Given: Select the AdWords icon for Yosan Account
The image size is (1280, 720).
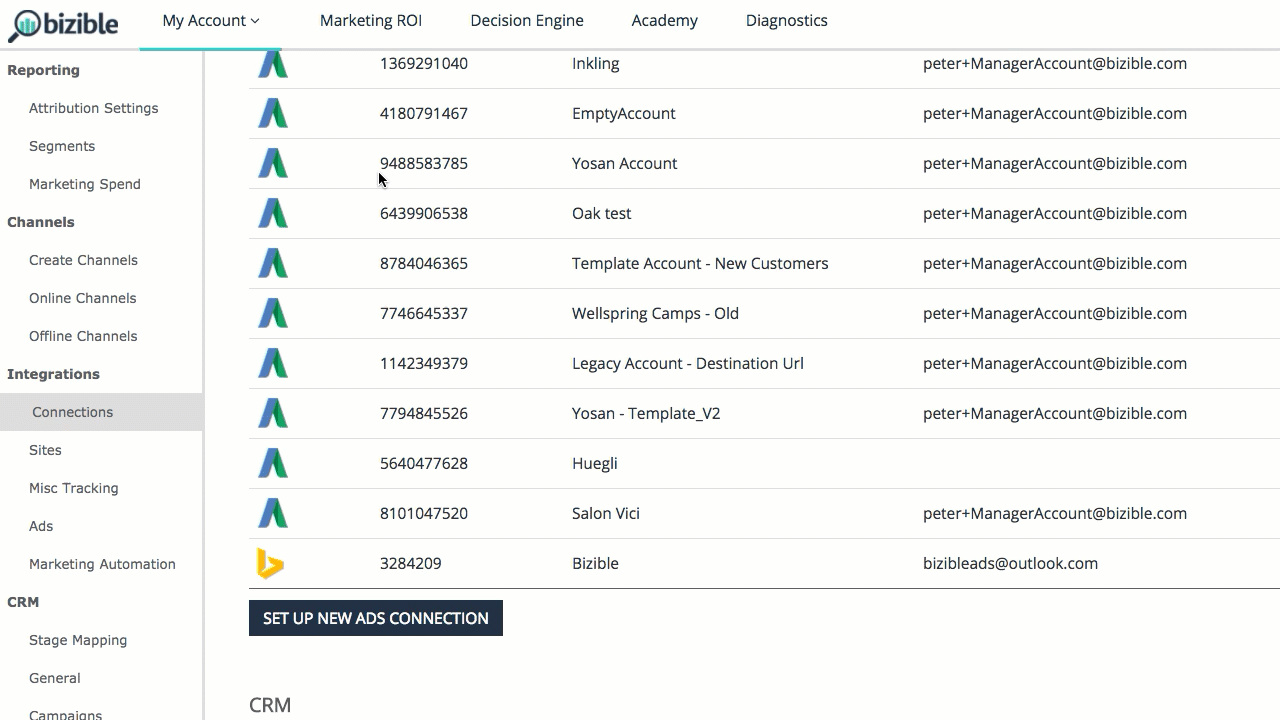Looking at the screenshot, I should pos(272,163).
